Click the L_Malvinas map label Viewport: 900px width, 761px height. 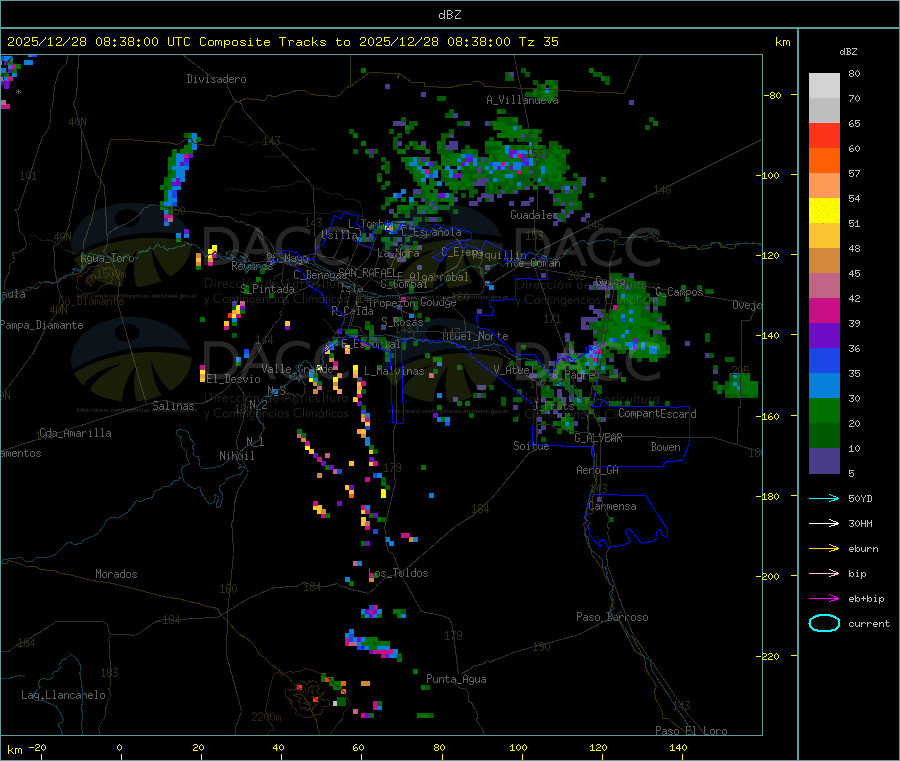coord(394,371)
